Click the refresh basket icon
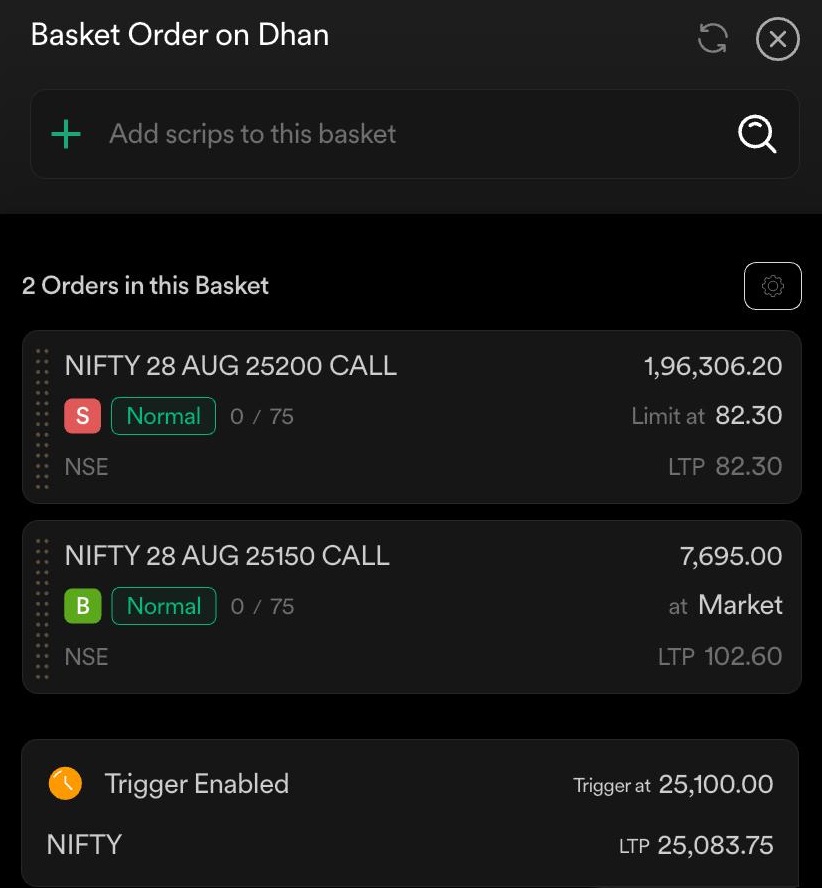The height and width of the screenshot is (888, 822). tap(712, 39)
